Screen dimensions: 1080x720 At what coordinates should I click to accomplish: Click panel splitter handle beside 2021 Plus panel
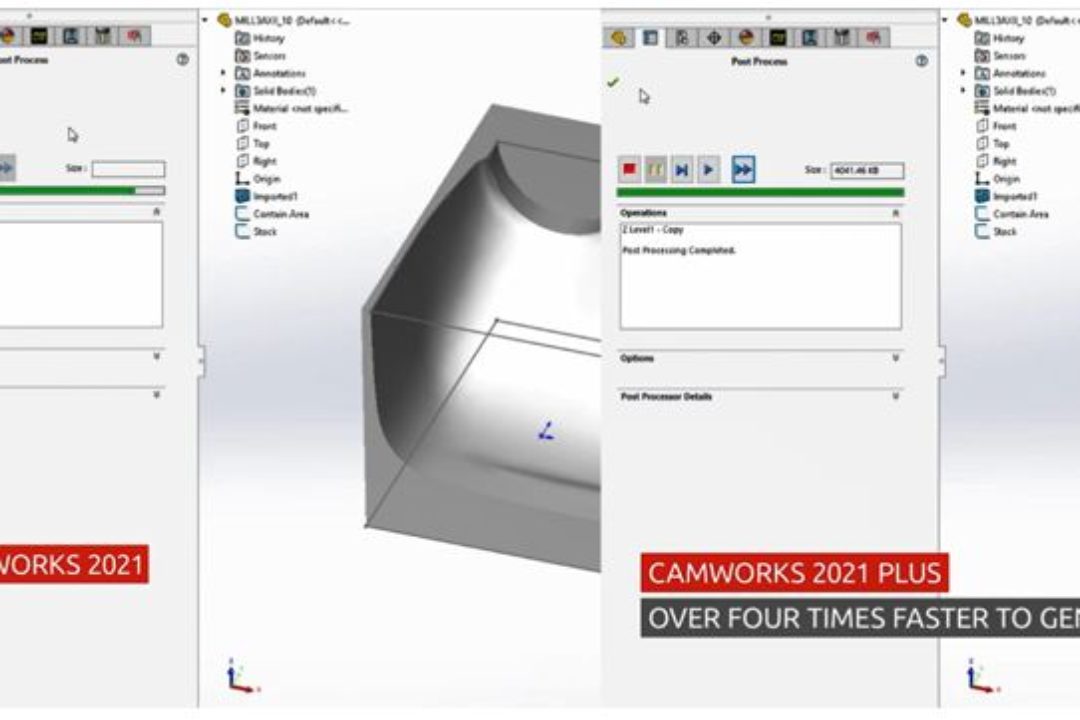point(942,361)
